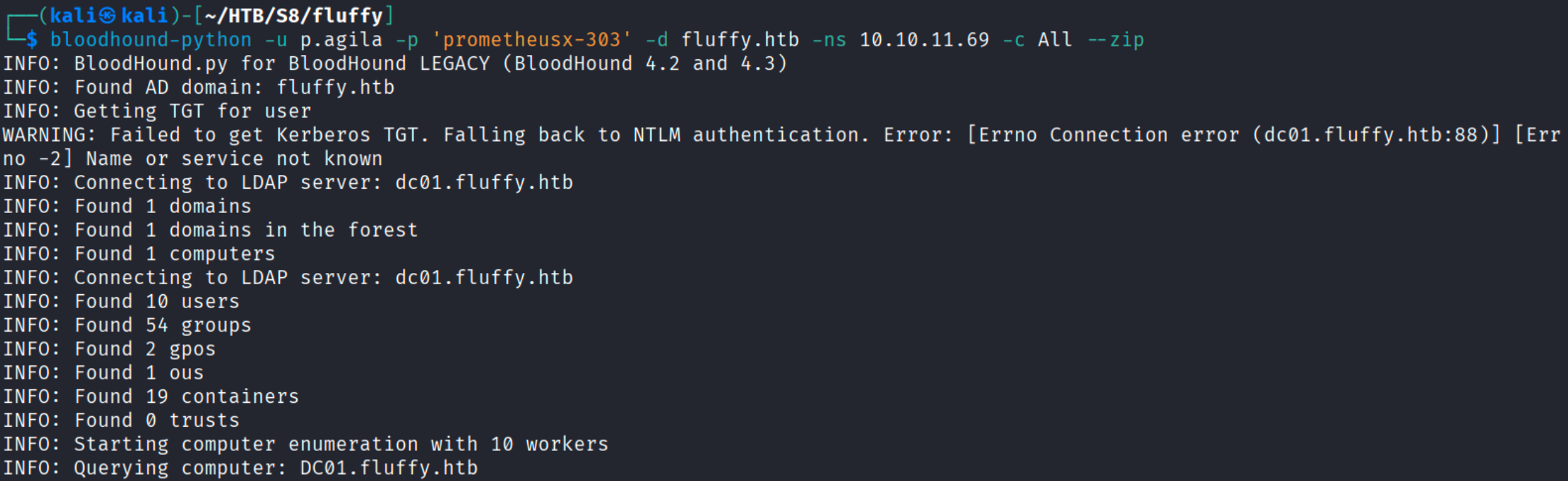1568x481 pixels.
Task: Click the 'Found 0 trusts' output line
Action: coord(157,420)
